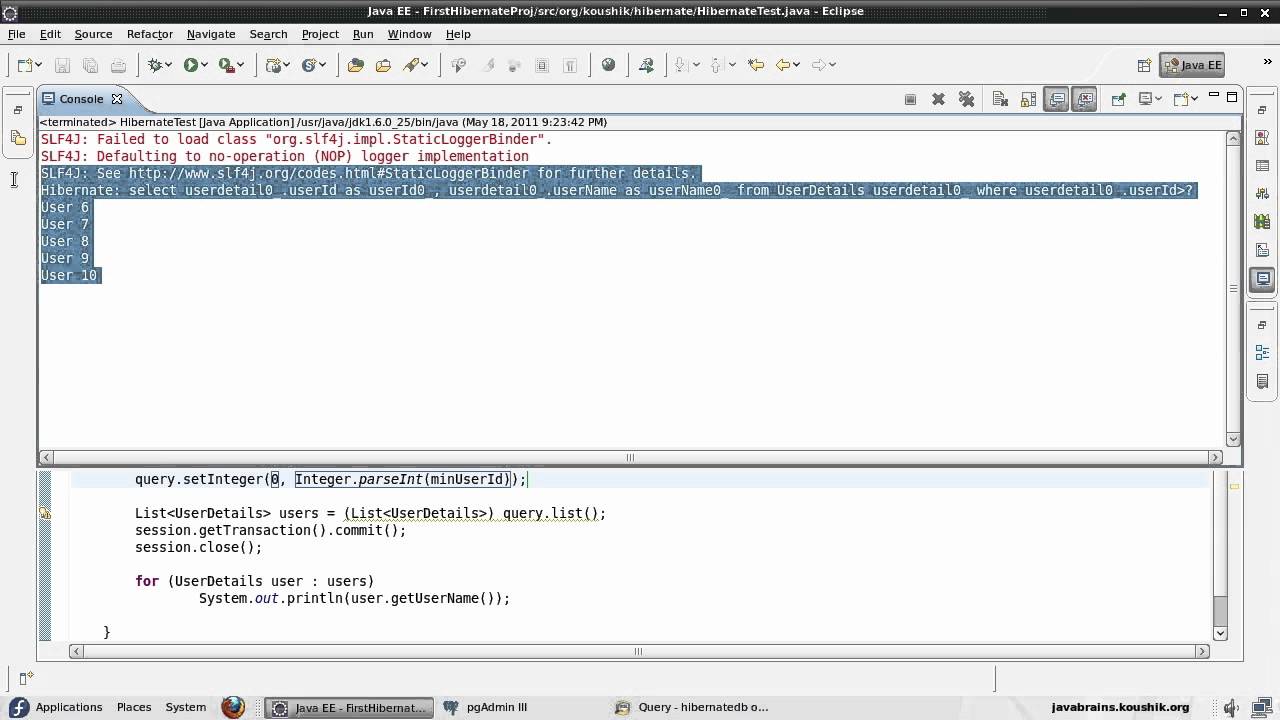The image size is (1280, 720).
Task: Expand the New file dropdown arrow
Action: point(38,65)
